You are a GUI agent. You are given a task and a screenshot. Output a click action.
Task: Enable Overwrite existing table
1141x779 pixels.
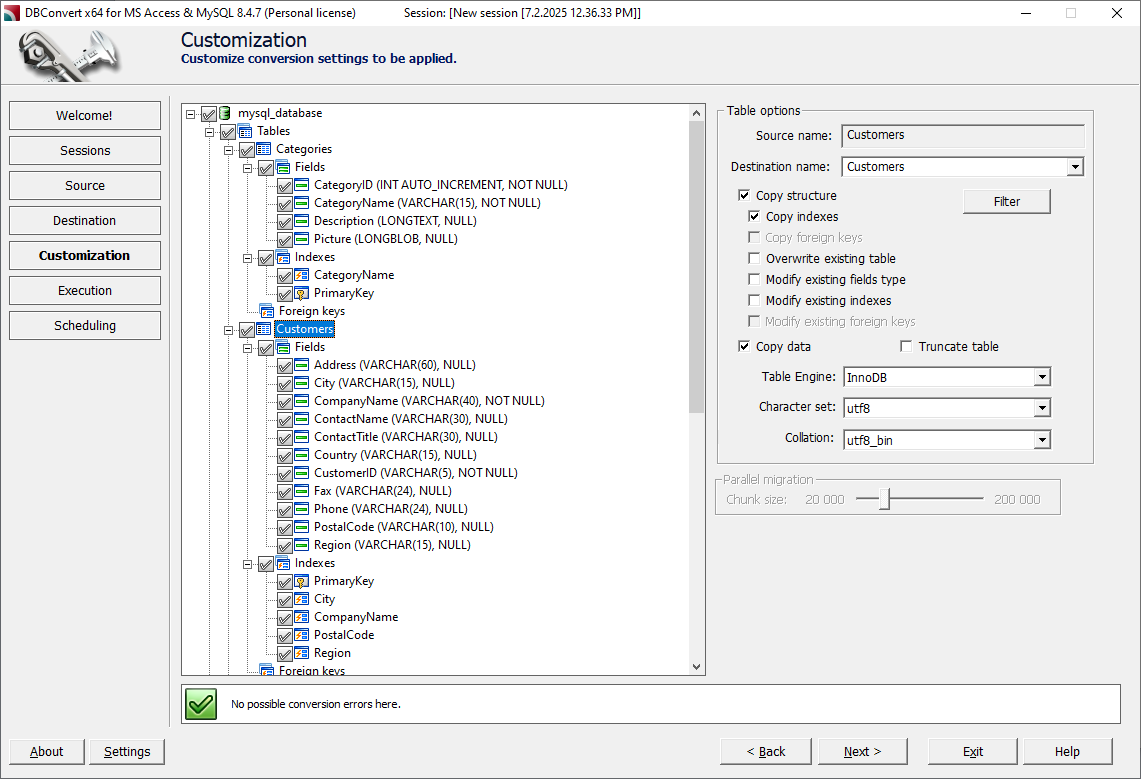[x=754, y=258]
